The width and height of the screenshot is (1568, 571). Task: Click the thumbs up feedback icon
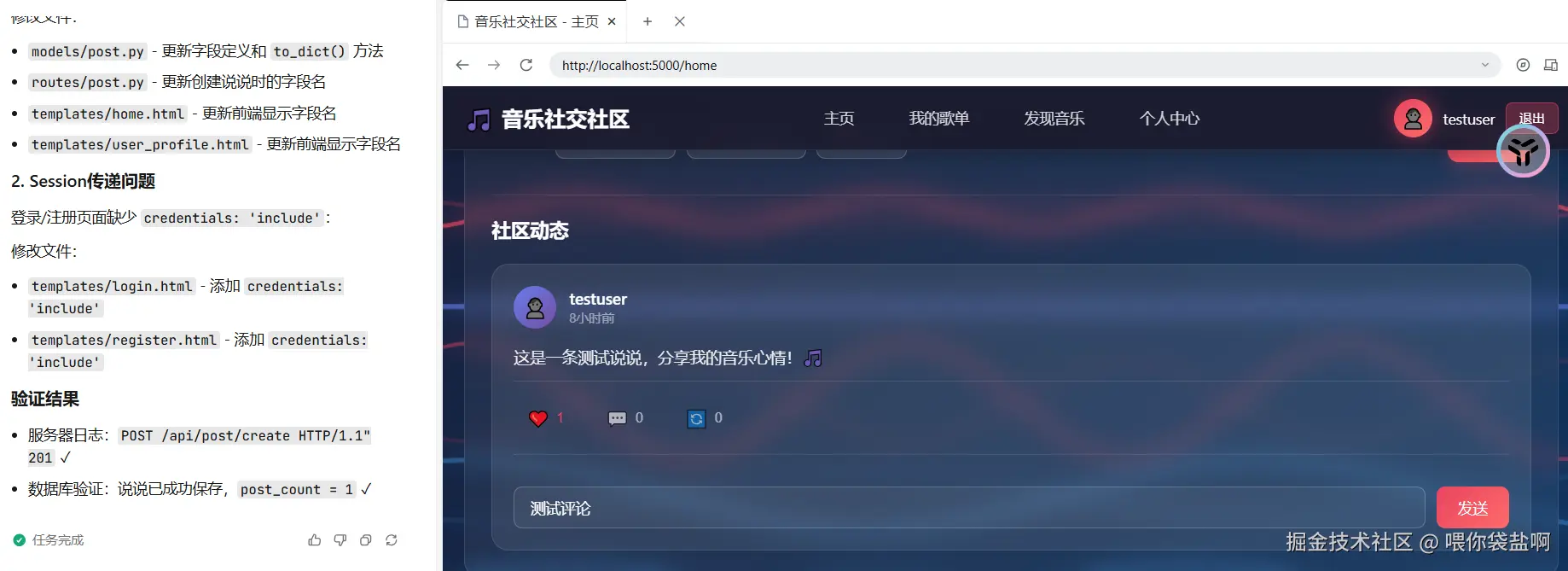coord(315,540)
